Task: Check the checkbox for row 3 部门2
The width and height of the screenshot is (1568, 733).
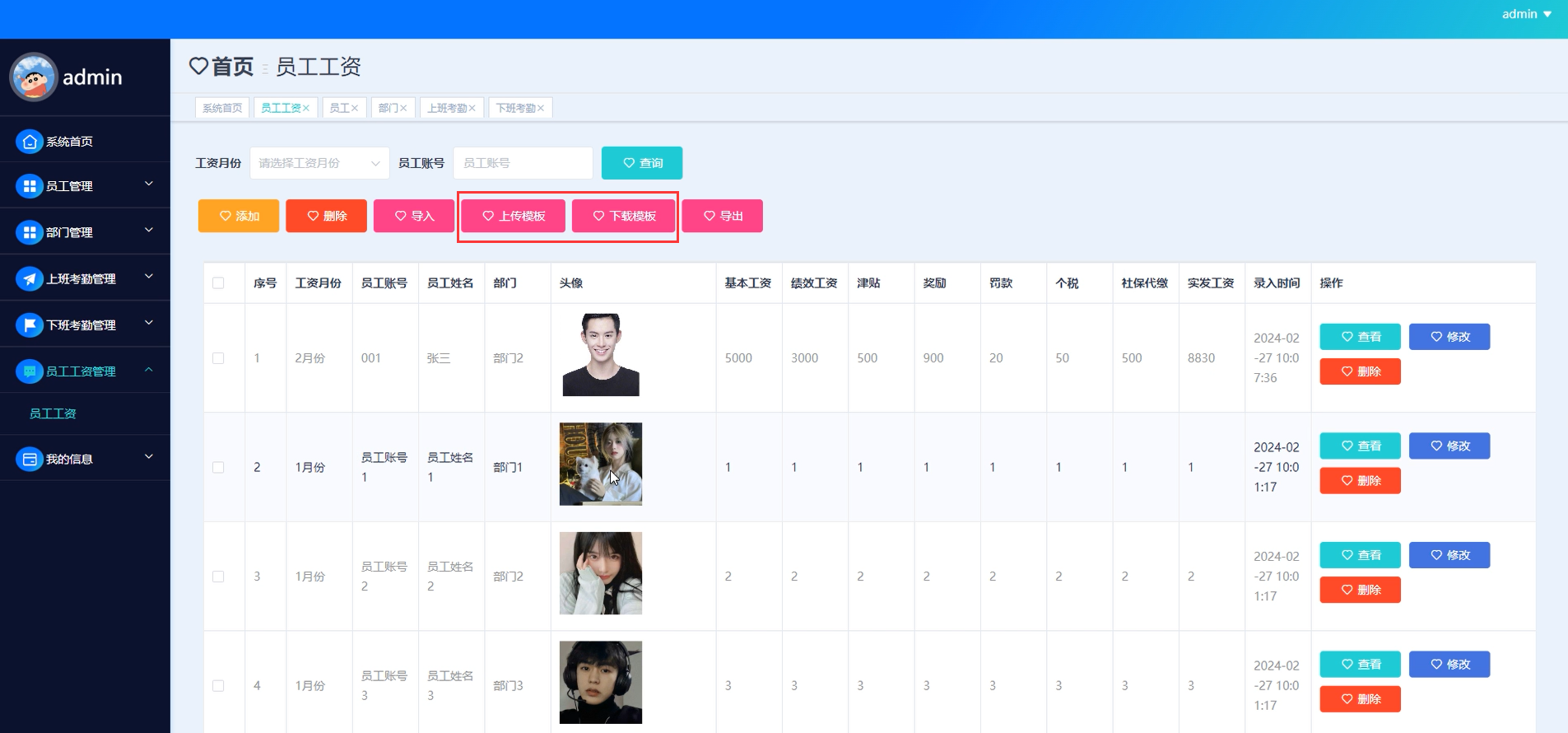Action: click(218, 577)
